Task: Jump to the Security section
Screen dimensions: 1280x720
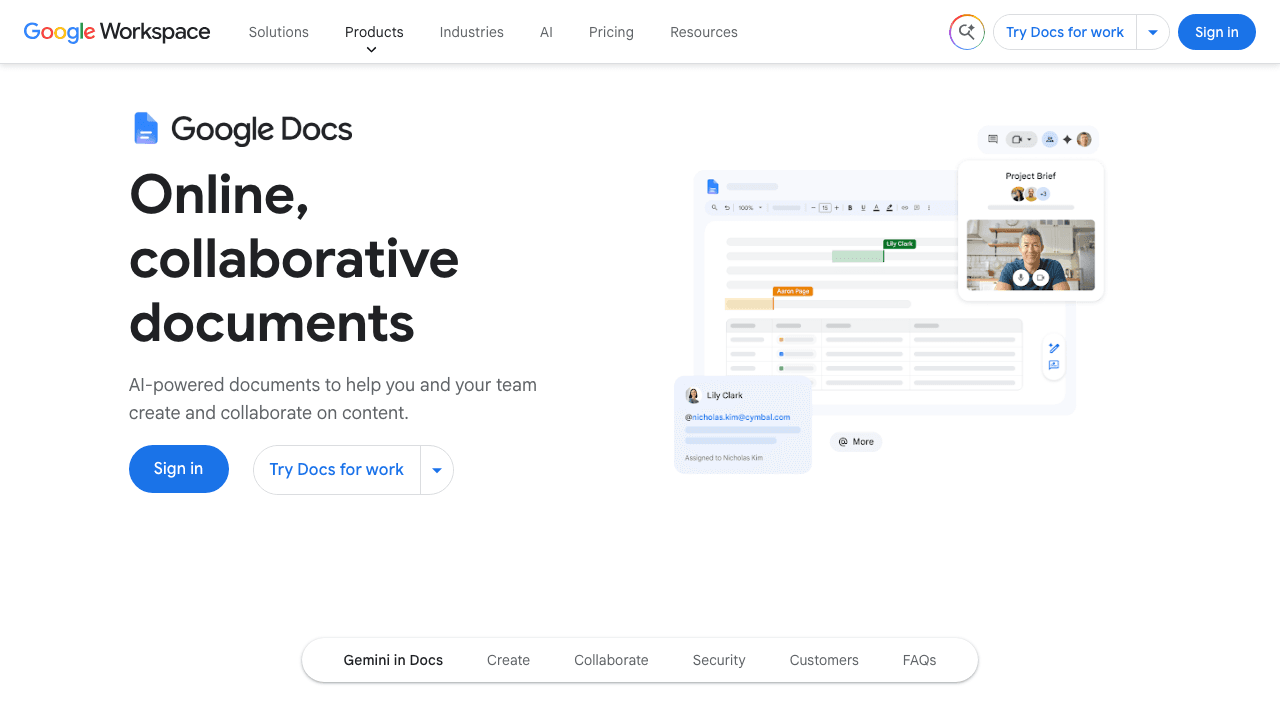Action: tap(719, 660)
